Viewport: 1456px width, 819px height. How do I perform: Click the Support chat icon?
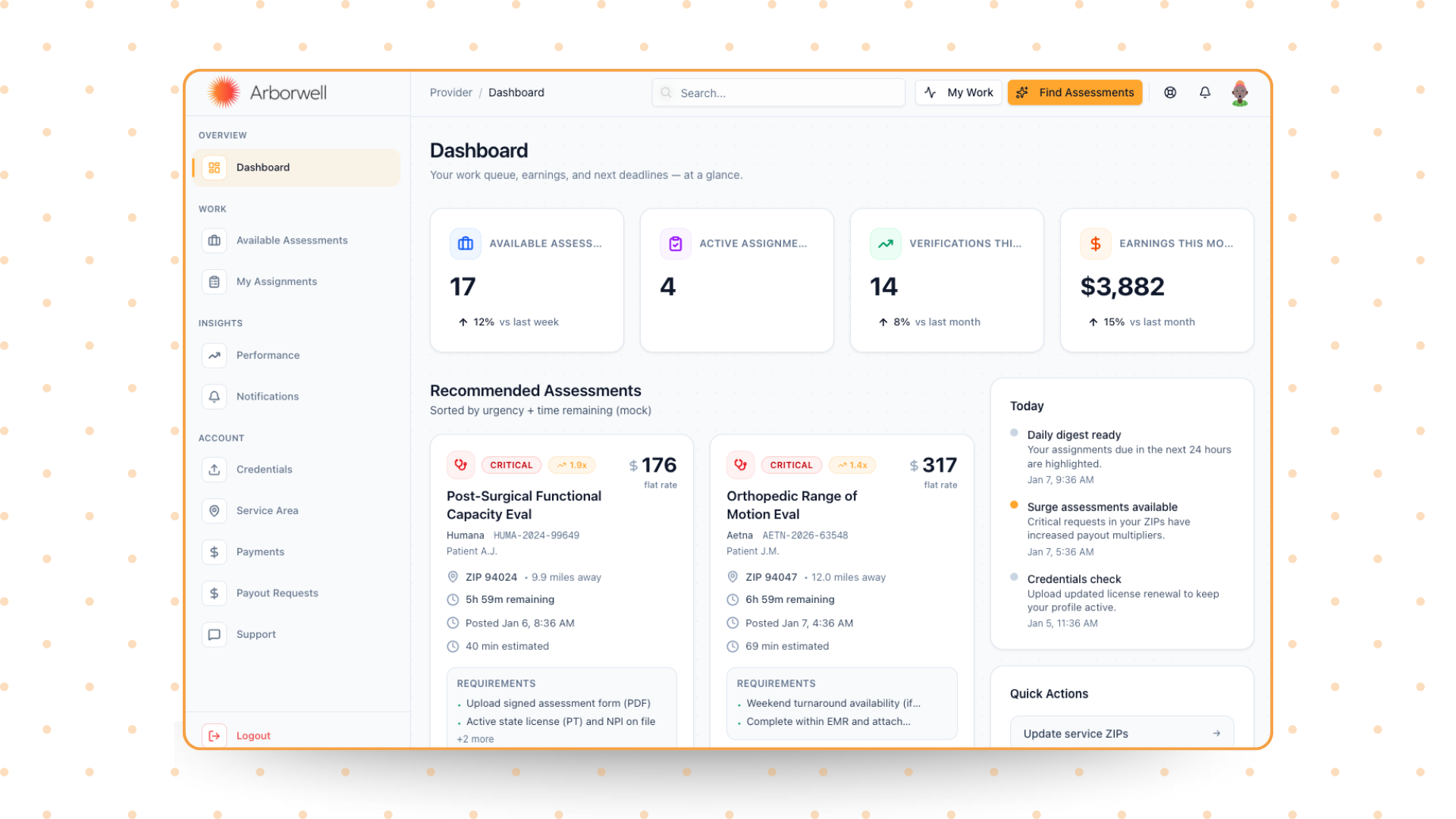click(x=215, y=635)
